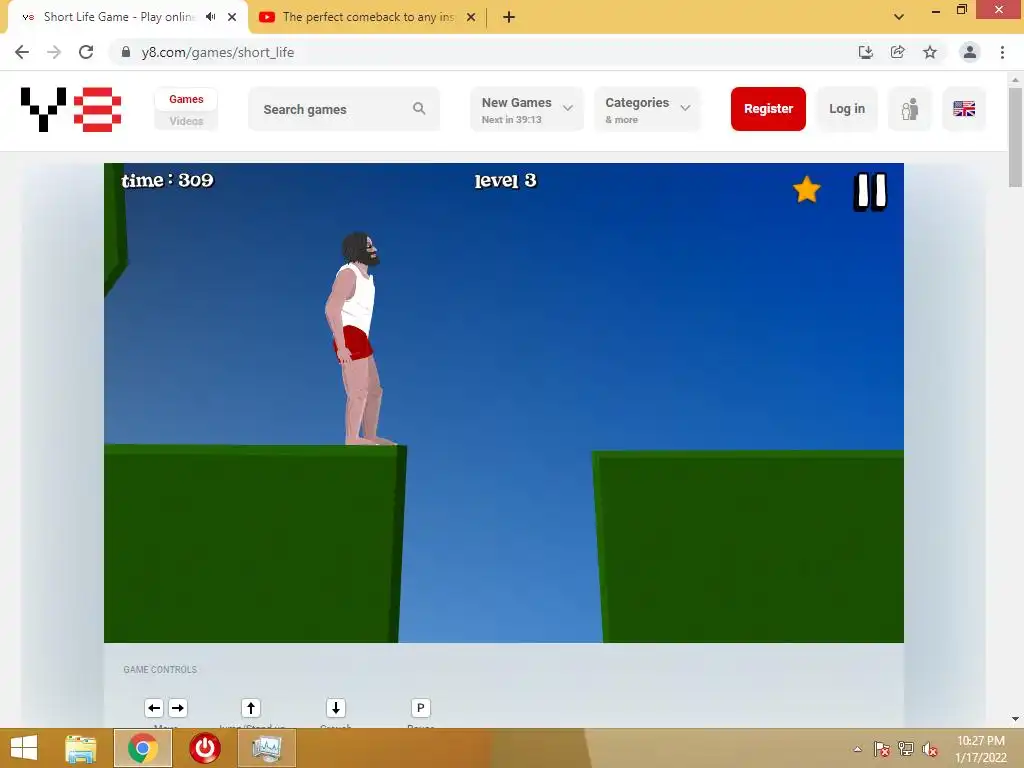Click the right arrow key control icon
The width and height of the screenshot is (1024, 768).
tap(178, 708)
